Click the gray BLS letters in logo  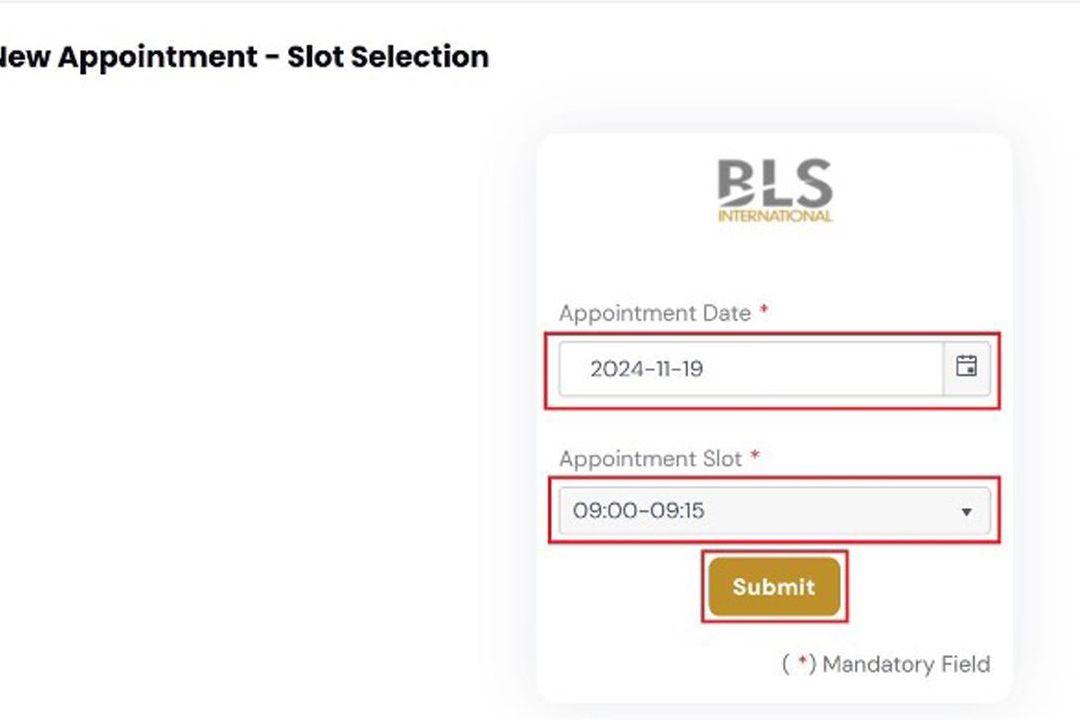(775, 183)
